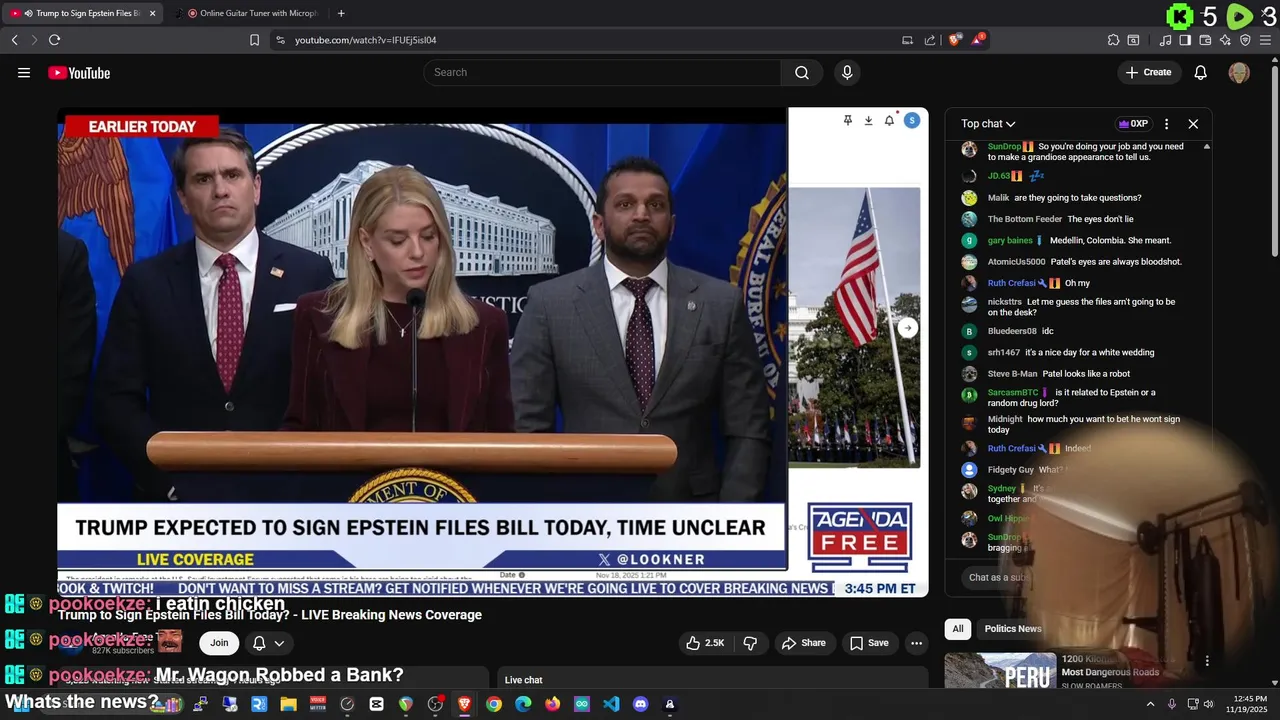The width and height of the screenshot is (1280, 720).
Task: Open Leo AI sparkle icon
Action: pos(1225,40)
